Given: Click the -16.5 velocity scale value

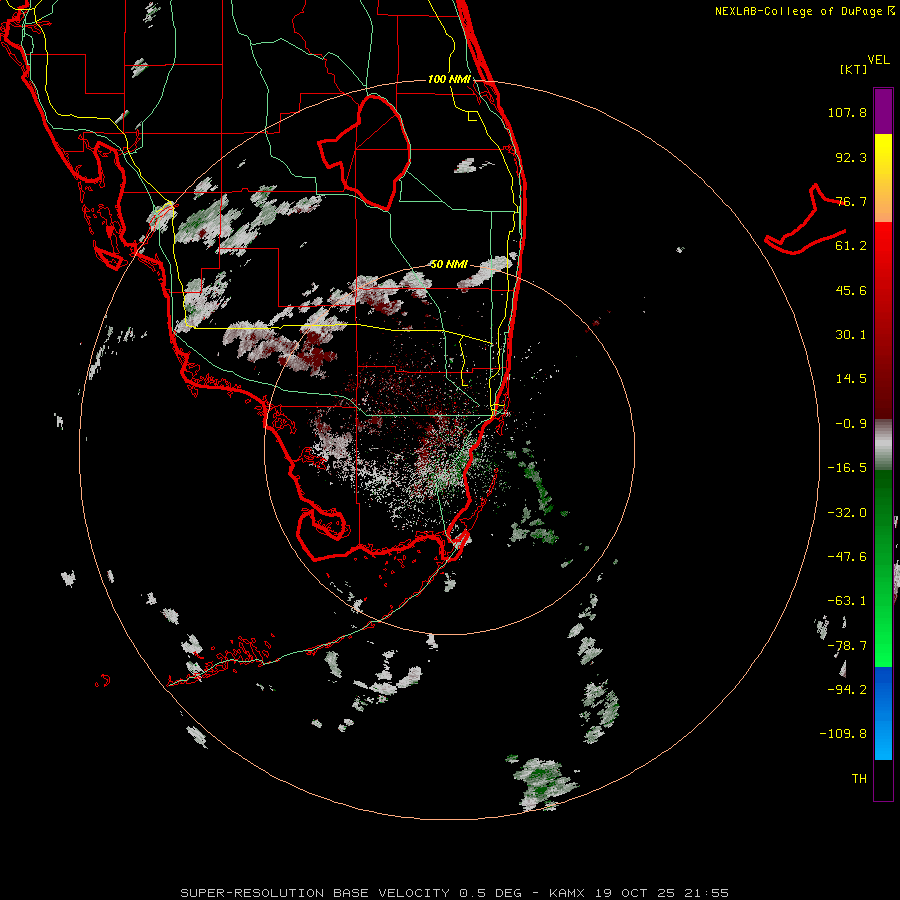Looking at the screenshot, I should click(847, 468).
